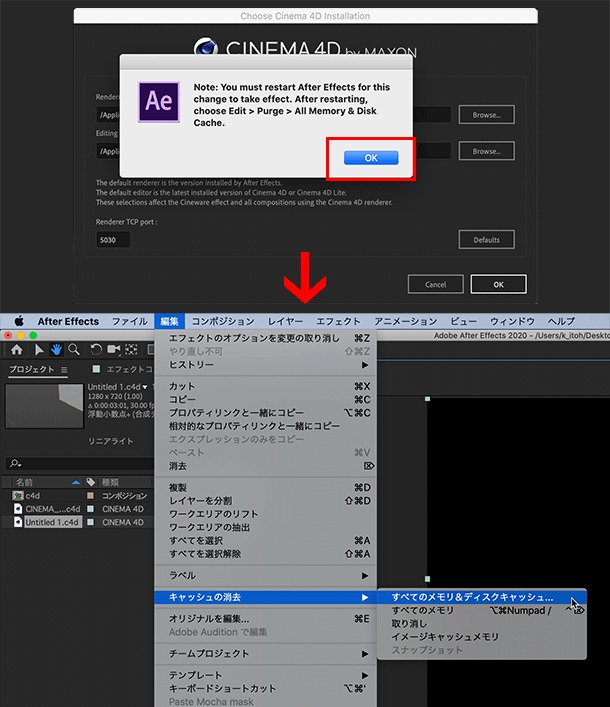Click tan label swatch of c4d composition
The width and height of the screenshot is (610, 707).
(90, 496)
